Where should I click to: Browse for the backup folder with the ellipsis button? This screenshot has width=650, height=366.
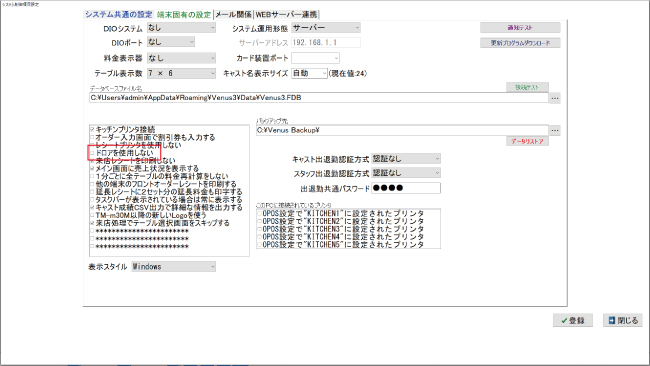click(x=555, y=131)
